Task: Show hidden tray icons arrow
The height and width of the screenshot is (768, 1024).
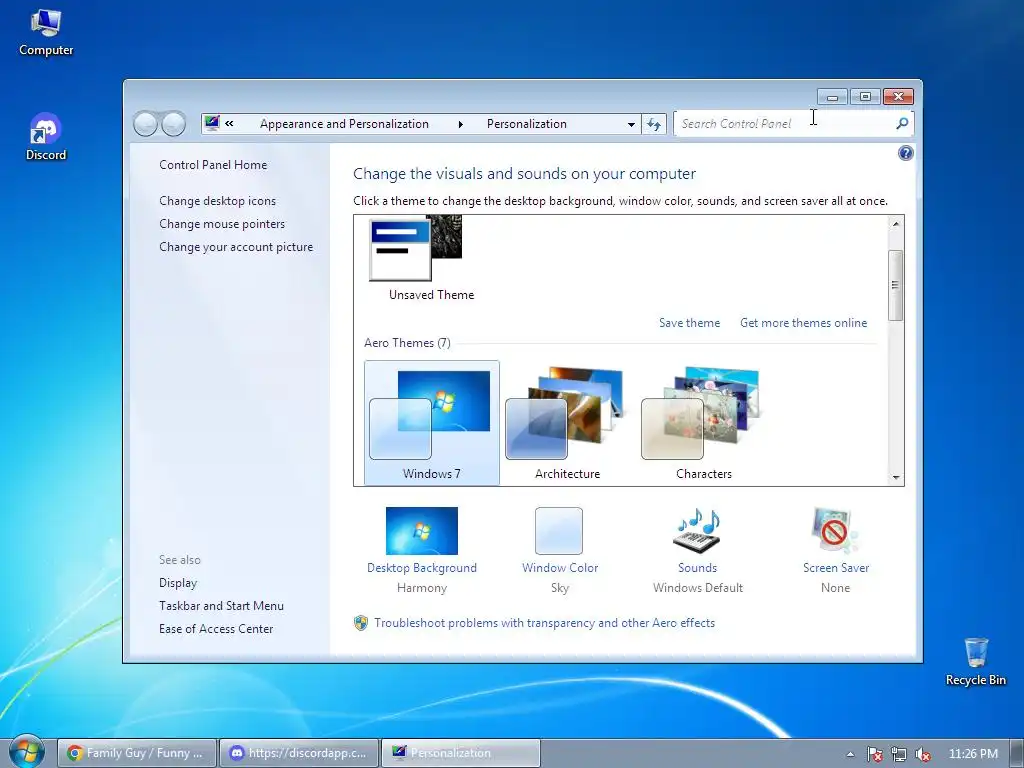Action: (850, 754)
